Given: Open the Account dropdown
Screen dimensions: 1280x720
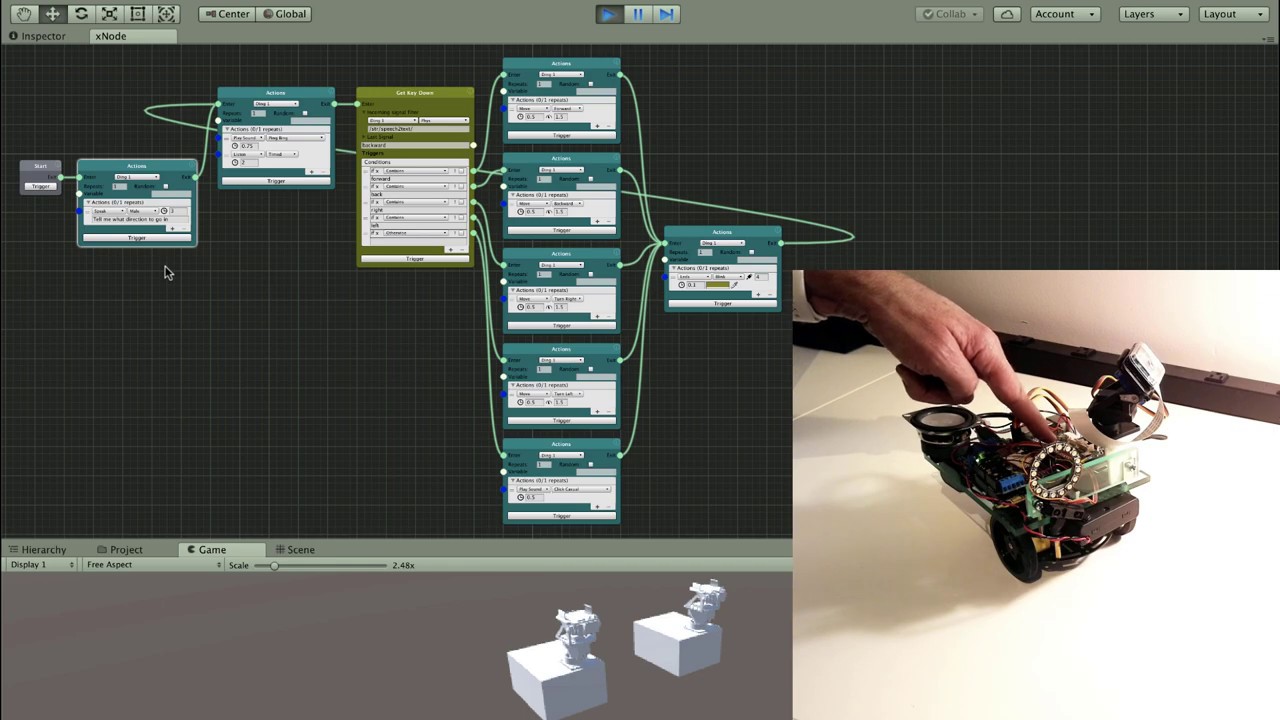Looking at the screenshot, I should click(x=1064, y=14).
